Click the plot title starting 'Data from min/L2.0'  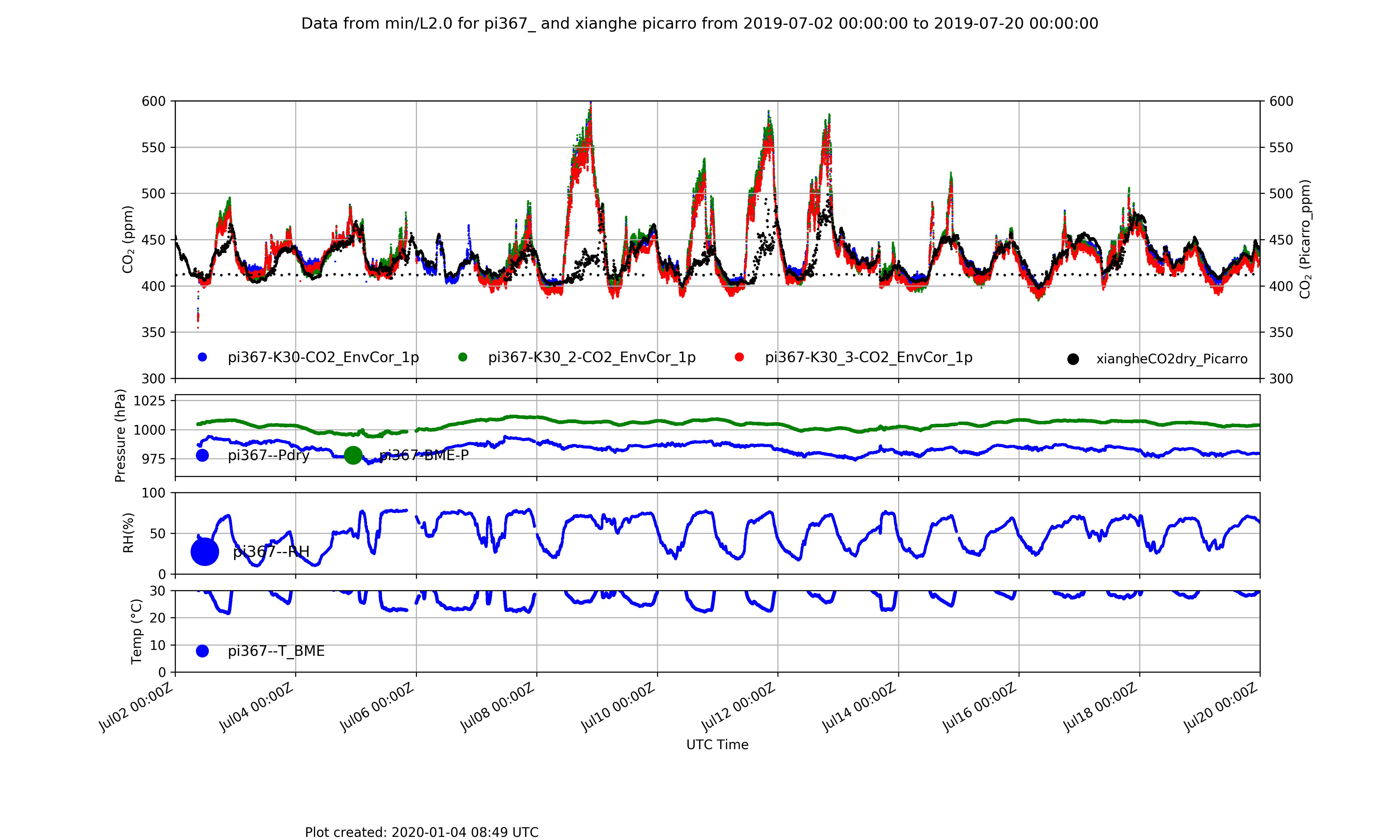(x=699, y=24)
